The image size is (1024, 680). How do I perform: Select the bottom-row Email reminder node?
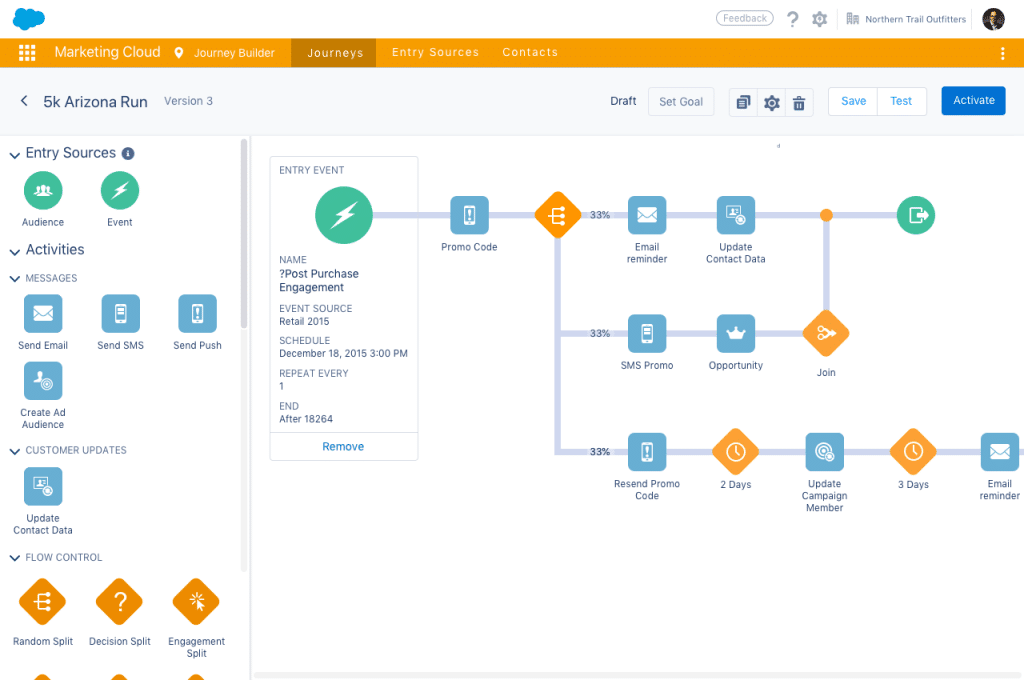pyautogui.click(x=999, y=451)
